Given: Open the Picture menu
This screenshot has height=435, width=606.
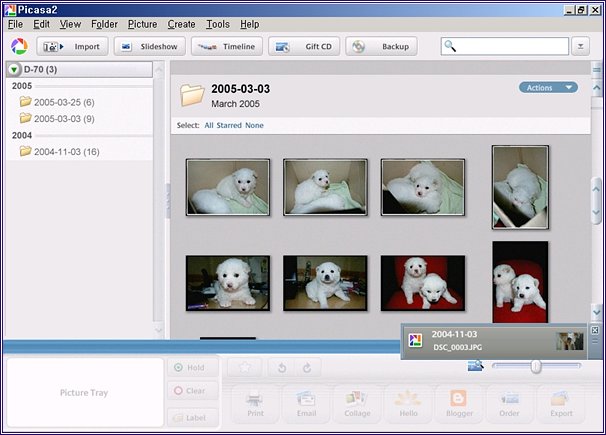Looking at the screenshot, I should click(142, 24).
